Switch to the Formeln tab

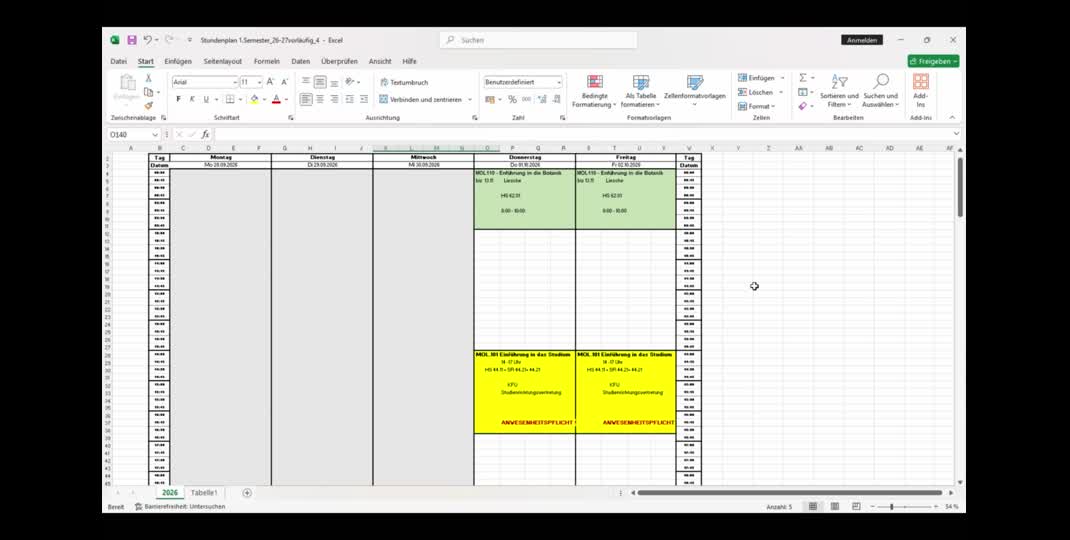[x=267, y=61]
